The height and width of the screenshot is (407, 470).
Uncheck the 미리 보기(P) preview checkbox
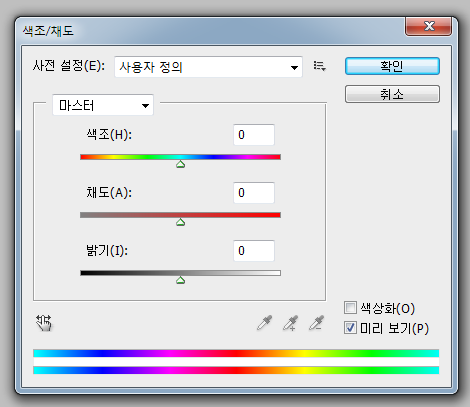tap(350, 328)
